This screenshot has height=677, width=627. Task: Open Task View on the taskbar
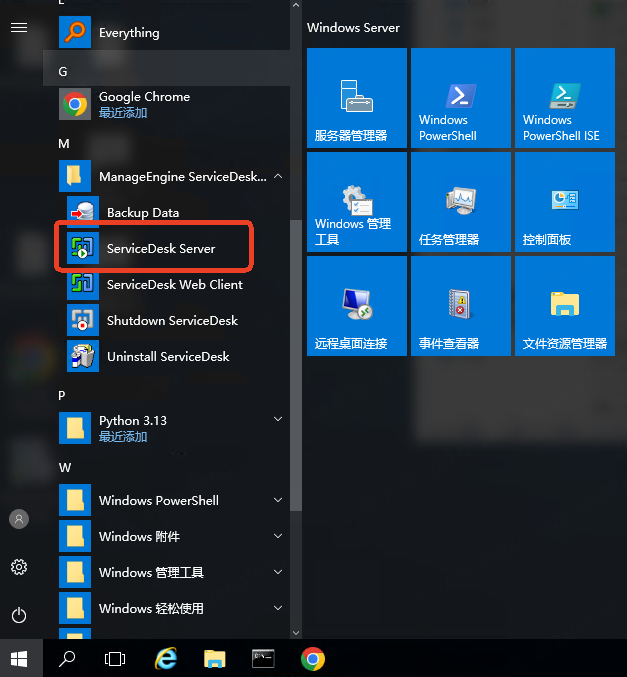pyautogui.click(x=115, y=659)
